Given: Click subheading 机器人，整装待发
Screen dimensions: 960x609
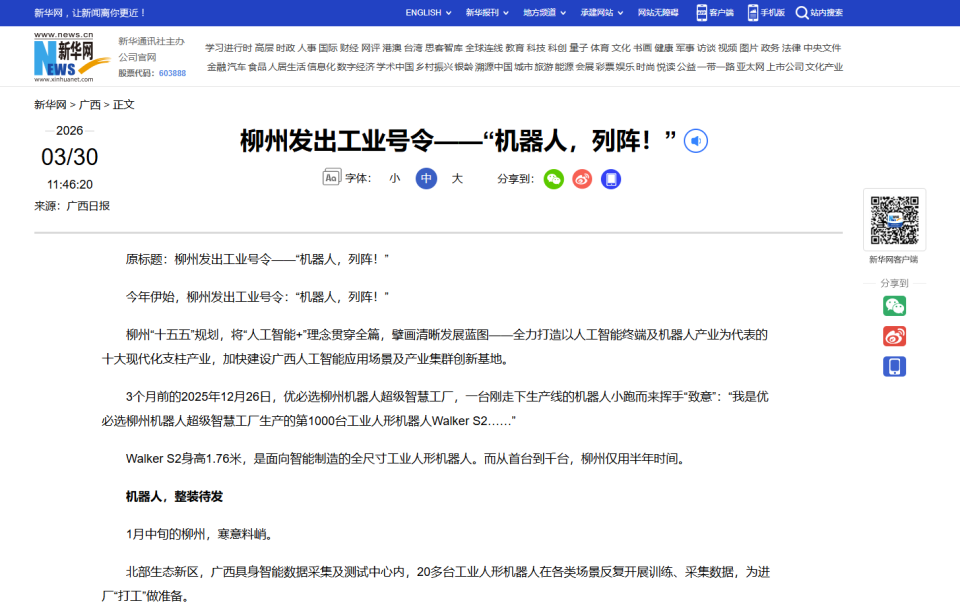Looking at the screenshot, I should pyautogui.click(x=174, y=496).
